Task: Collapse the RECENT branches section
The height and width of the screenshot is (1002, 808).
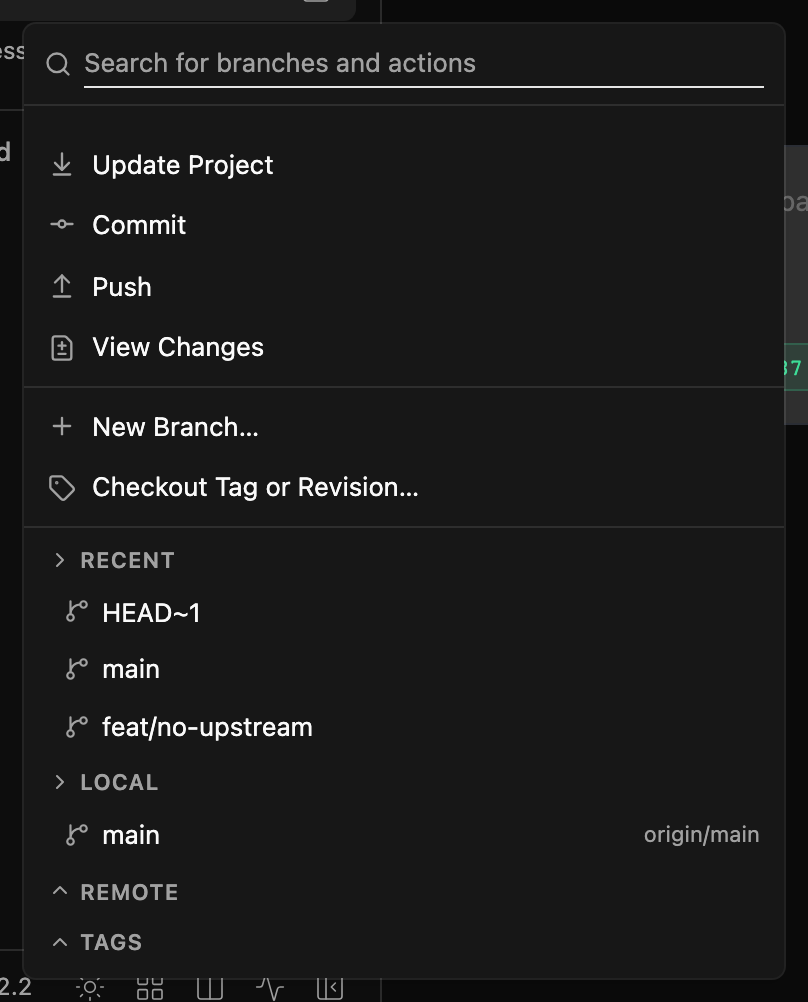Action: 59,560
